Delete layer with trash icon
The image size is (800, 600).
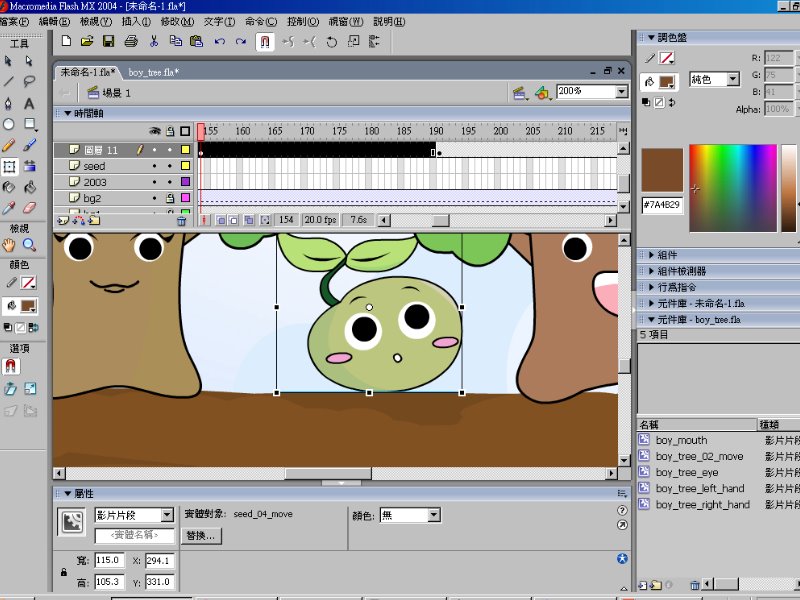tap(182, 220)
